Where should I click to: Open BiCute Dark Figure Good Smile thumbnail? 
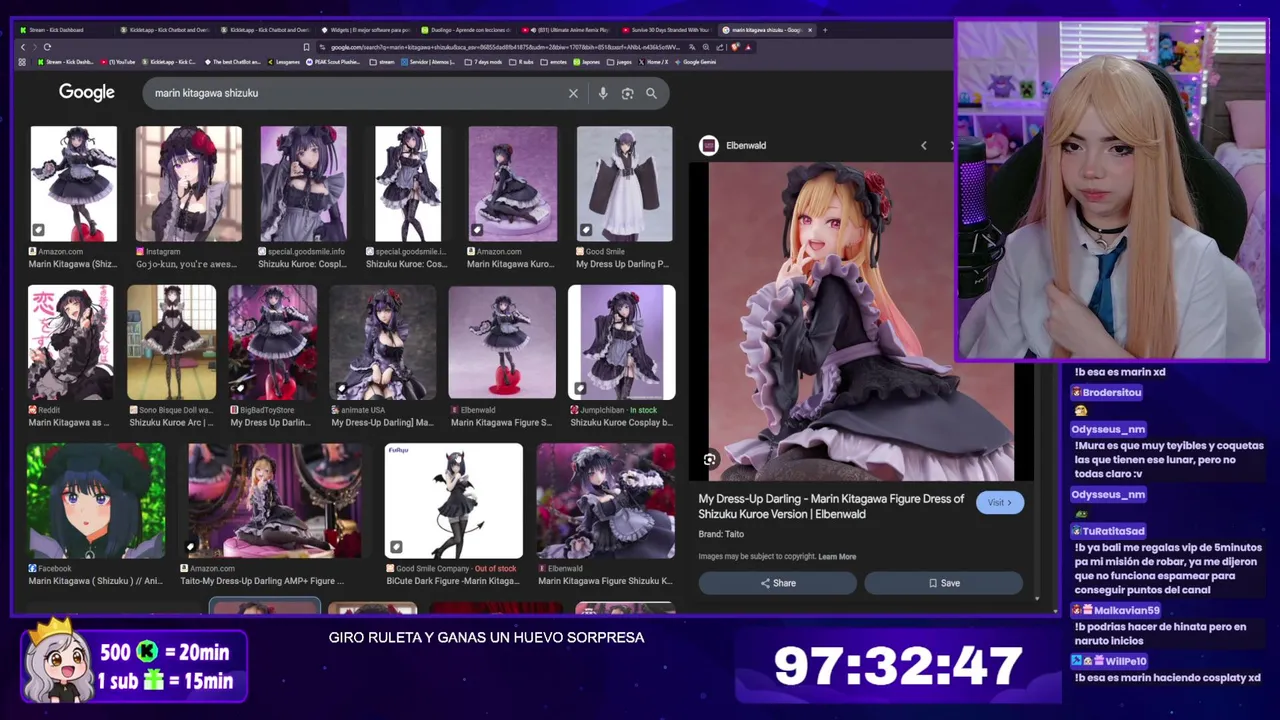pos(454,501)
